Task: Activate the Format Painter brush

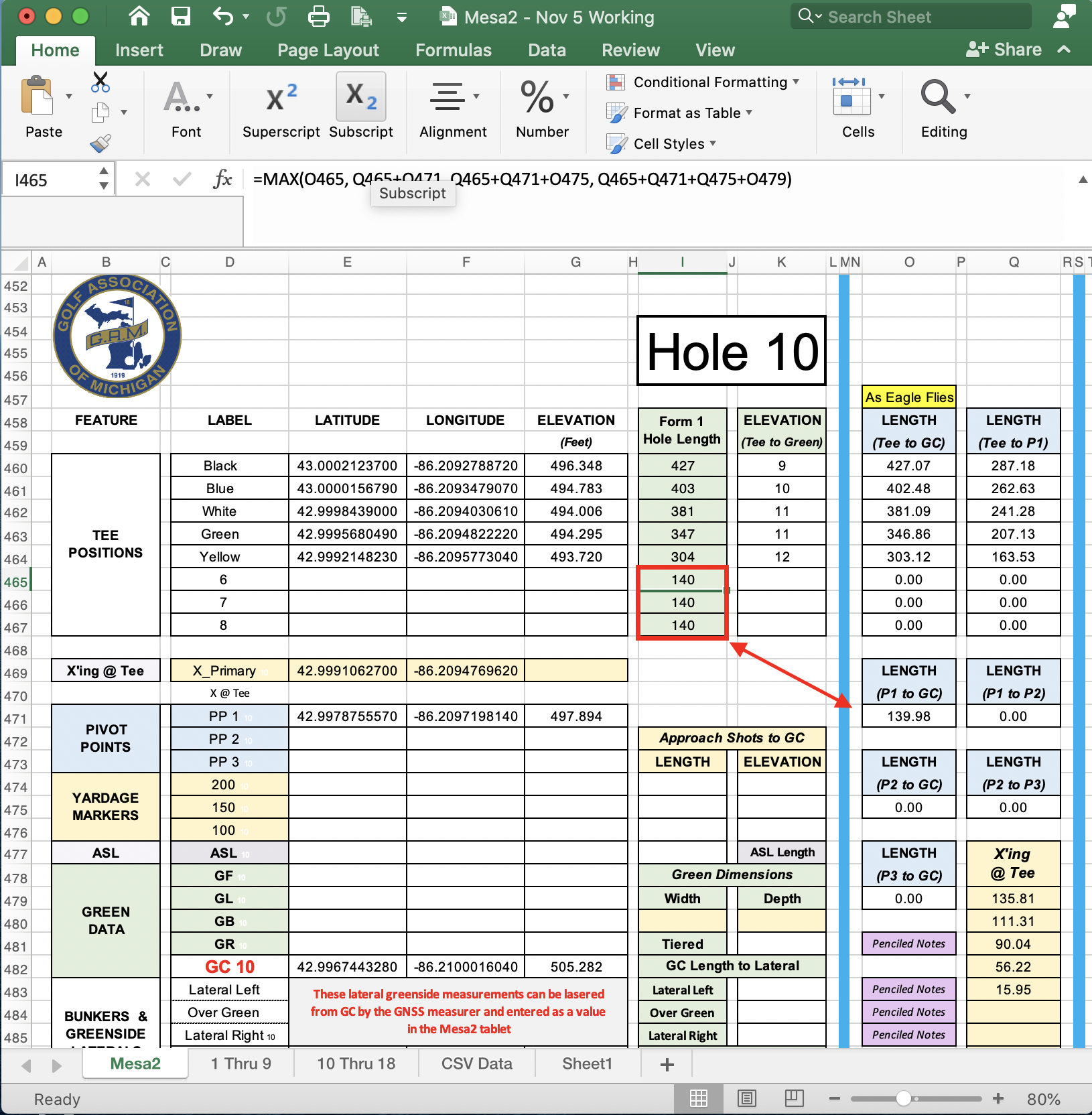Action: pyautogui.click(x=100, y=143)
